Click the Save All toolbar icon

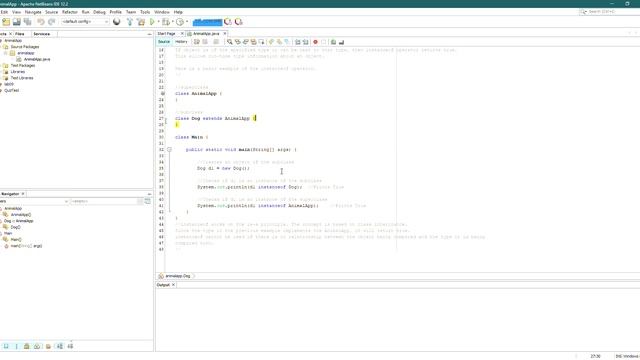click(27, 22)
